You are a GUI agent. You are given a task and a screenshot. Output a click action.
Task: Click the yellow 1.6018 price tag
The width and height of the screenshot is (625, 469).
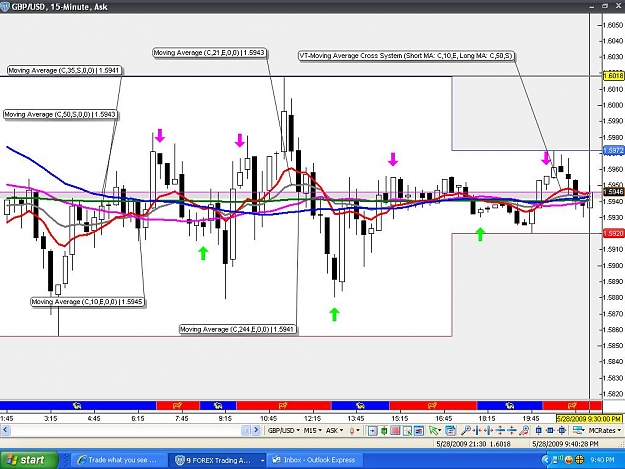[x=613, y=75]
